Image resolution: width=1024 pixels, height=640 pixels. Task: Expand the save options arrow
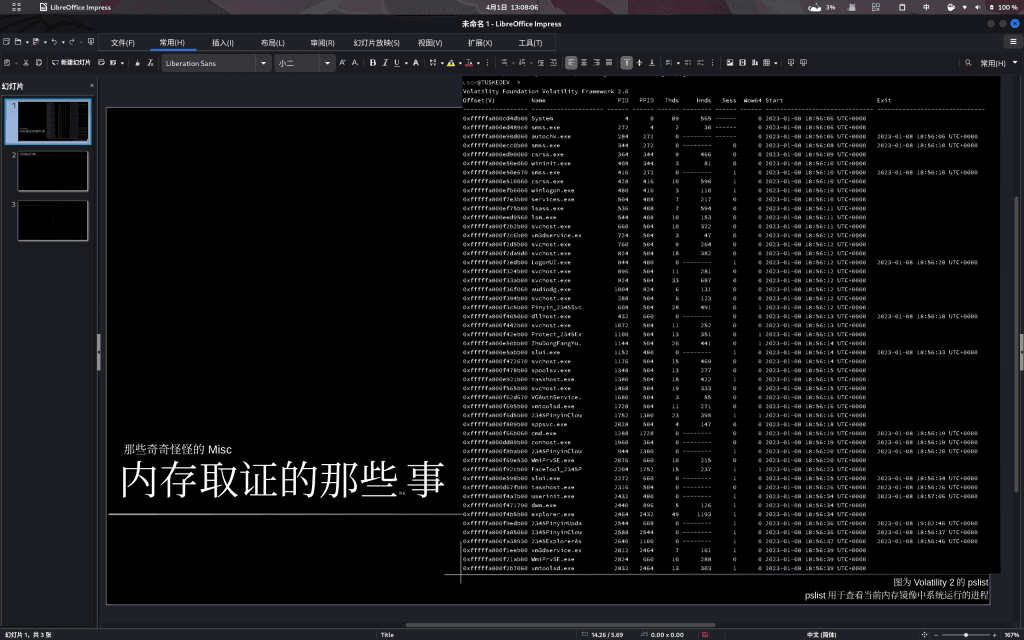[44, 42]
